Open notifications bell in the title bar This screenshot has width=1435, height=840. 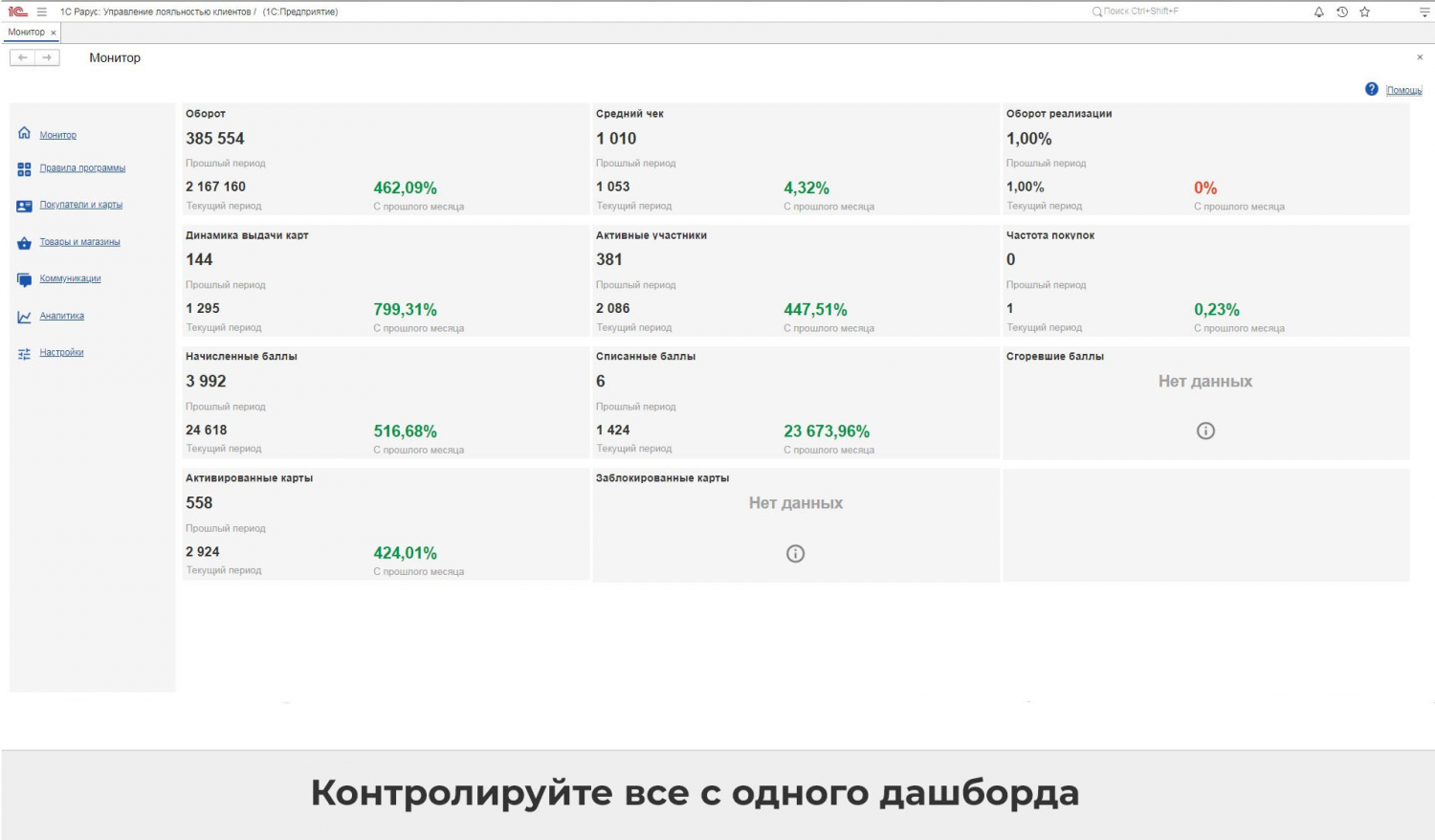1318,12
